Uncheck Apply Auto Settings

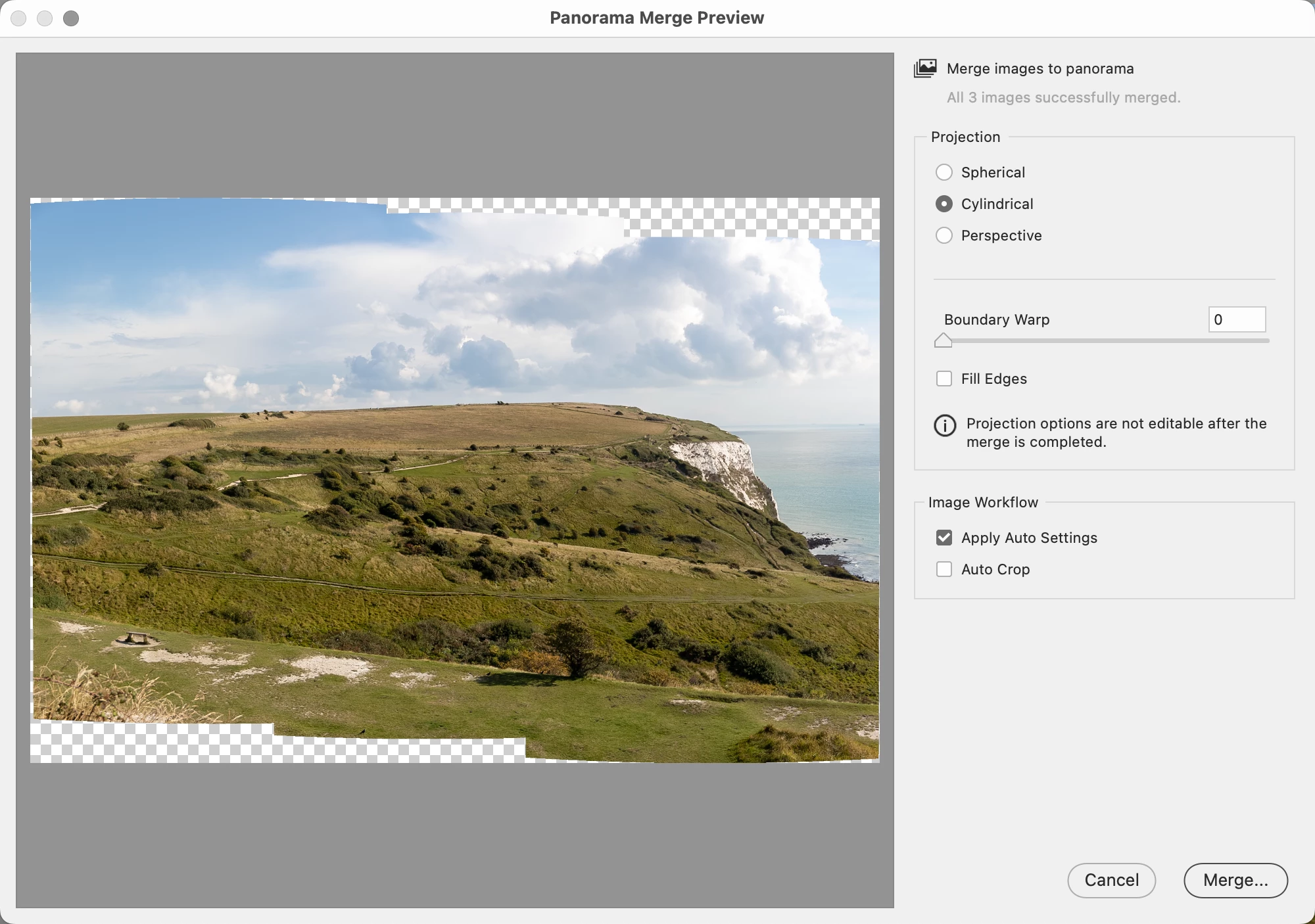(944, 538)
